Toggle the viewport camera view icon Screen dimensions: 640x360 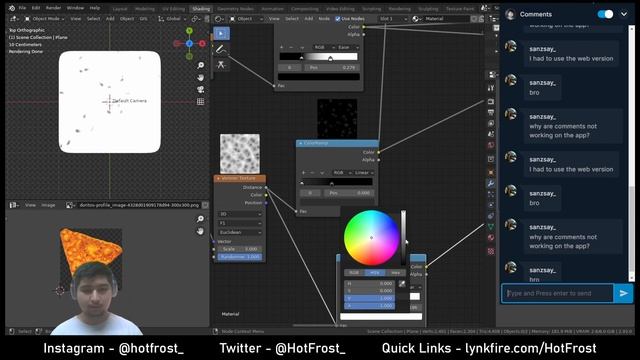click(x=200, y=89)
